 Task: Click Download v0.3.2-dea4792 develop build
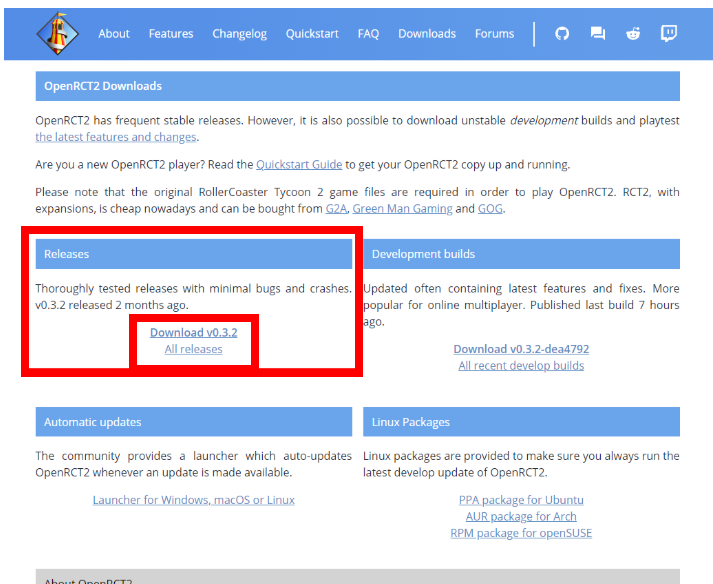click(521, 349)
